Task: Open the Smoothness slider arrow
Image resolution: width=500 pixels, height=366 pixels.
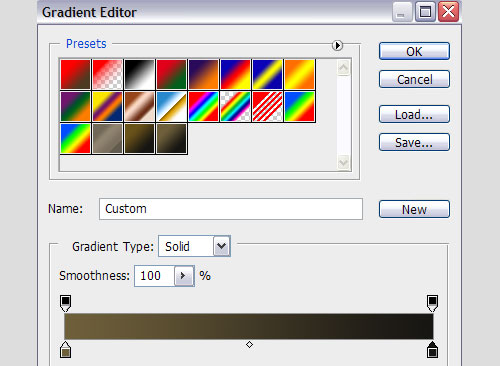Action: (x=184, y=276)
